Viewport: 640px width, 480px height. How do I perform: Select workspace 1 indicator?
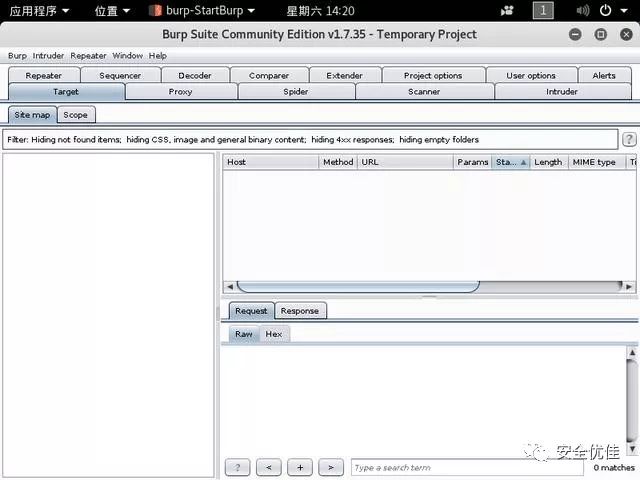[543, 11]
